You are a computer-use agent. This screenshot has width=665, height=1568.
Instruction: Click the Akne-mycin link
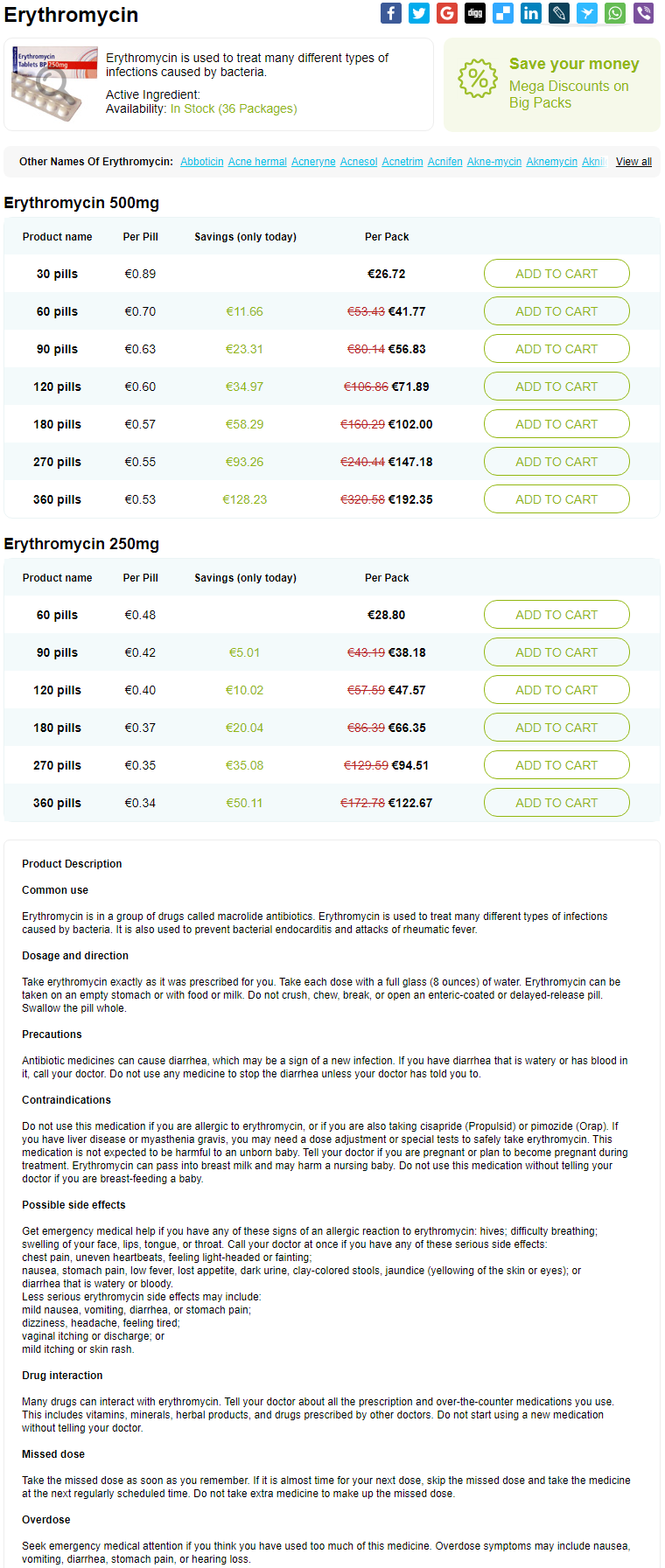(x=494, y=162)
